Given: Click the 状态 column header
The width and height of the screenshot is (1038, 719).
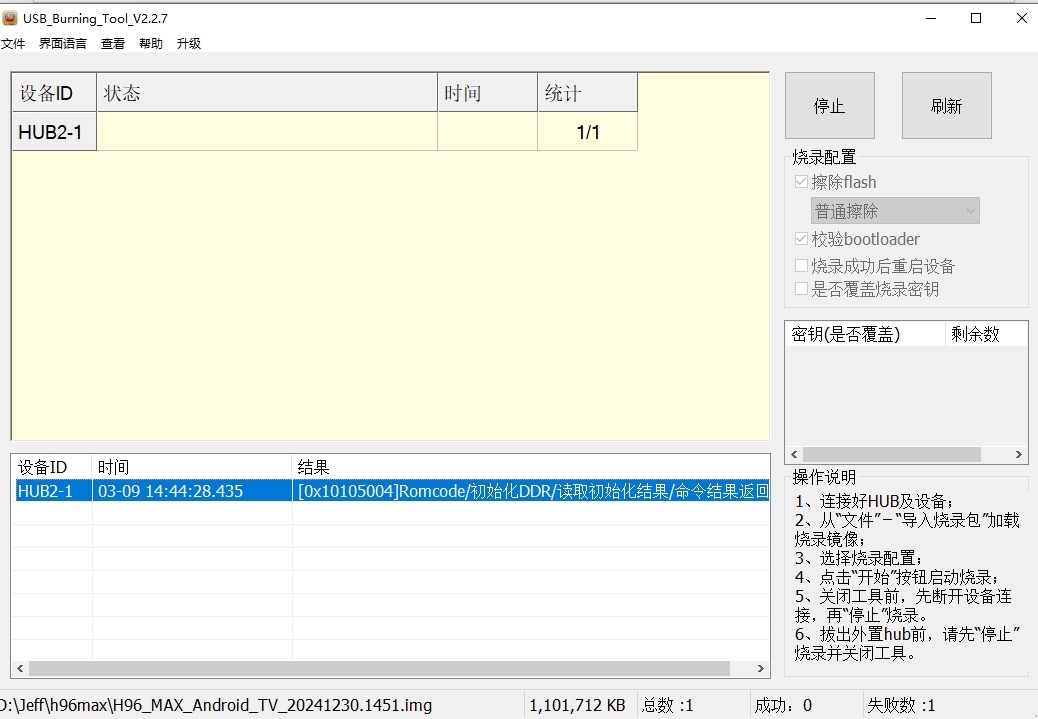Looking at the screenshot, I should tap(266, 93).
